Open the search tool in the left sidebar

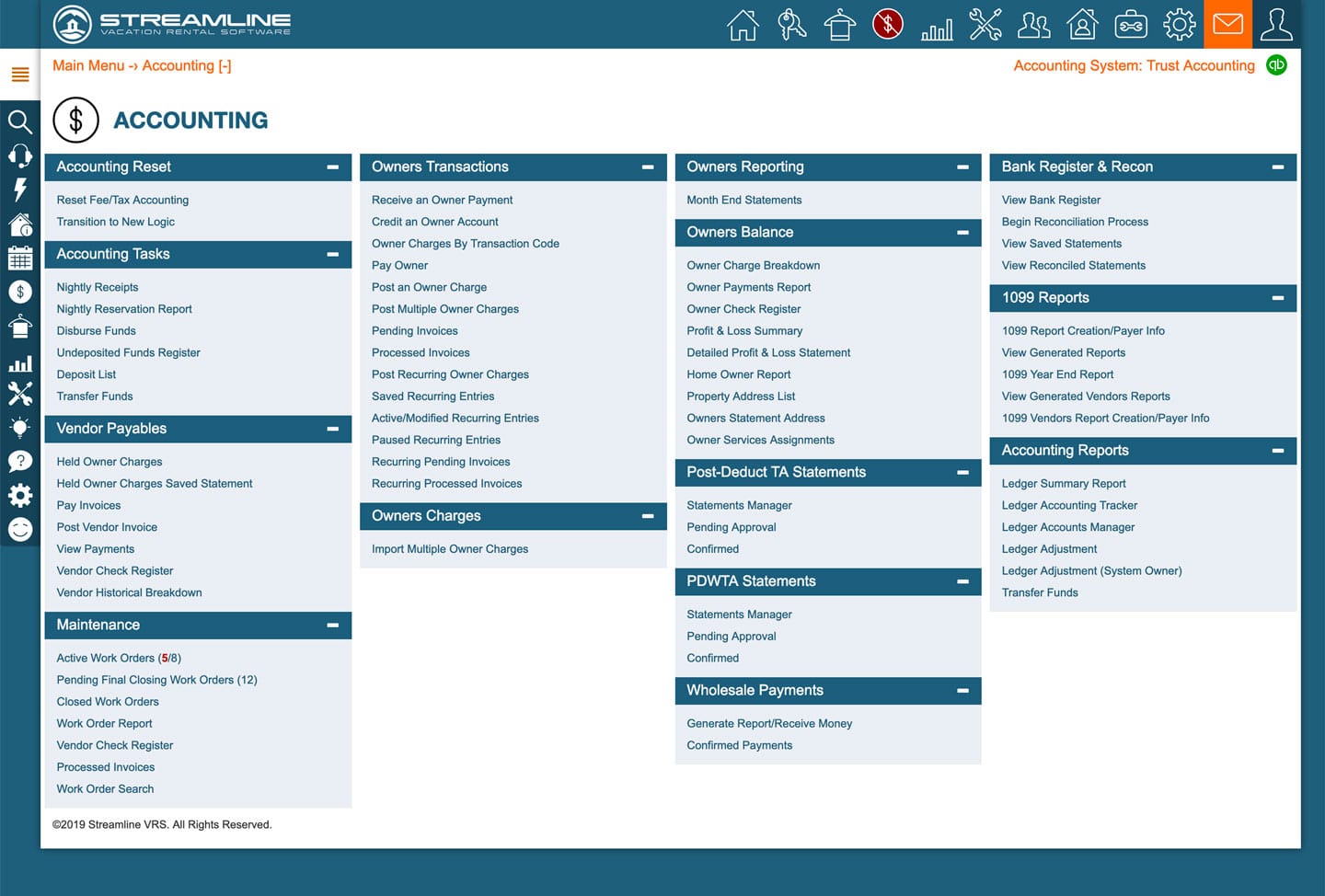[19, 121]
